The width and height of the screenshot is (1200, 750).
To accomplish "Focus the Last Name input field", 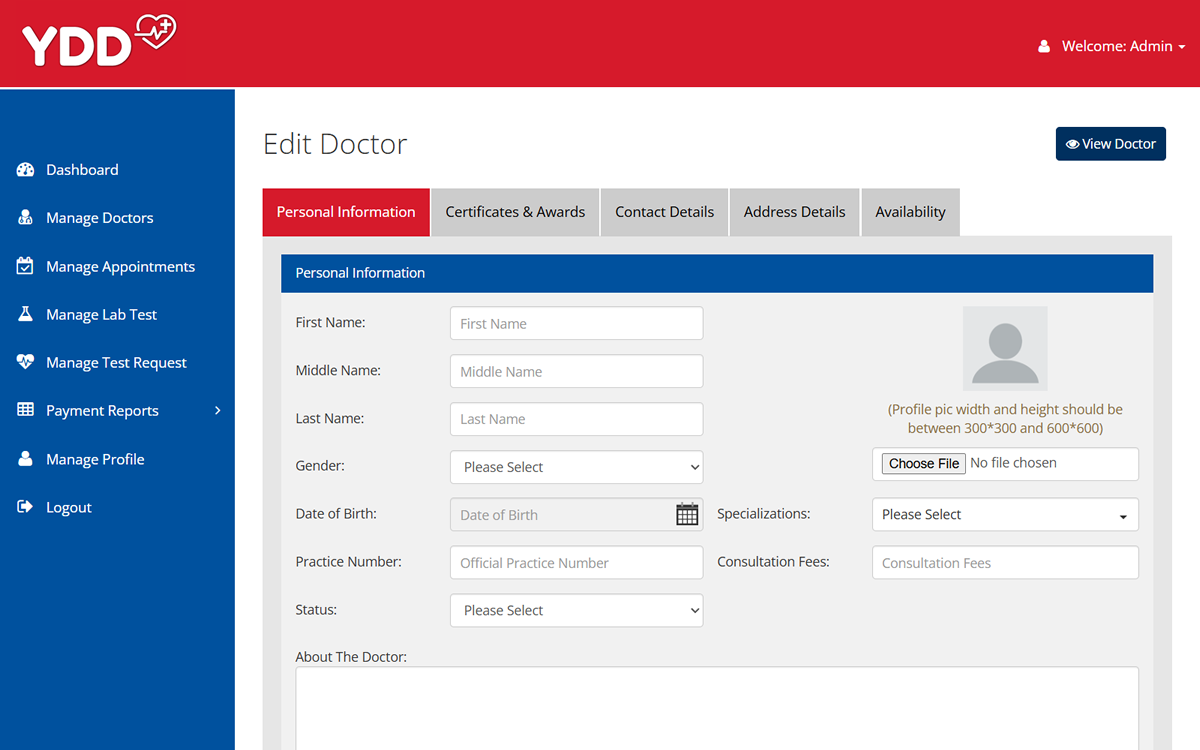I will tap(577, 419).
